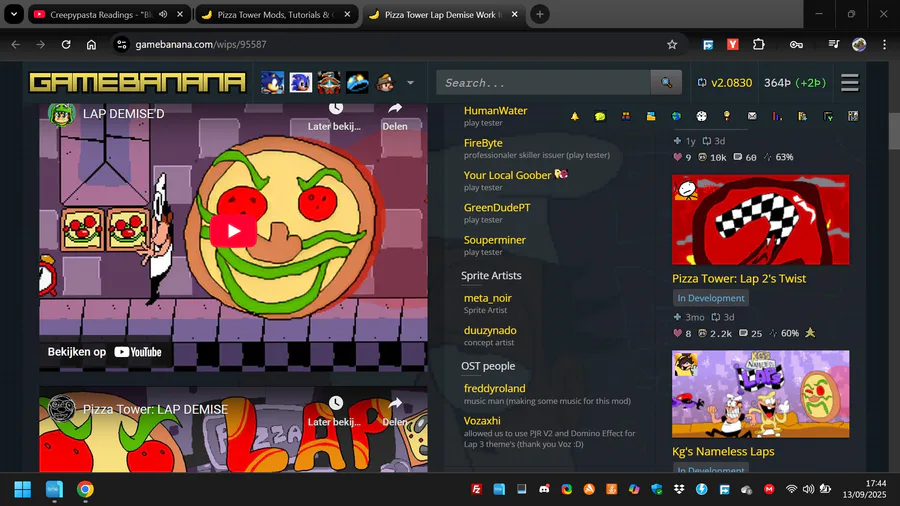
Task: Open meta_noir's profile
Action: tap(487, 298)
